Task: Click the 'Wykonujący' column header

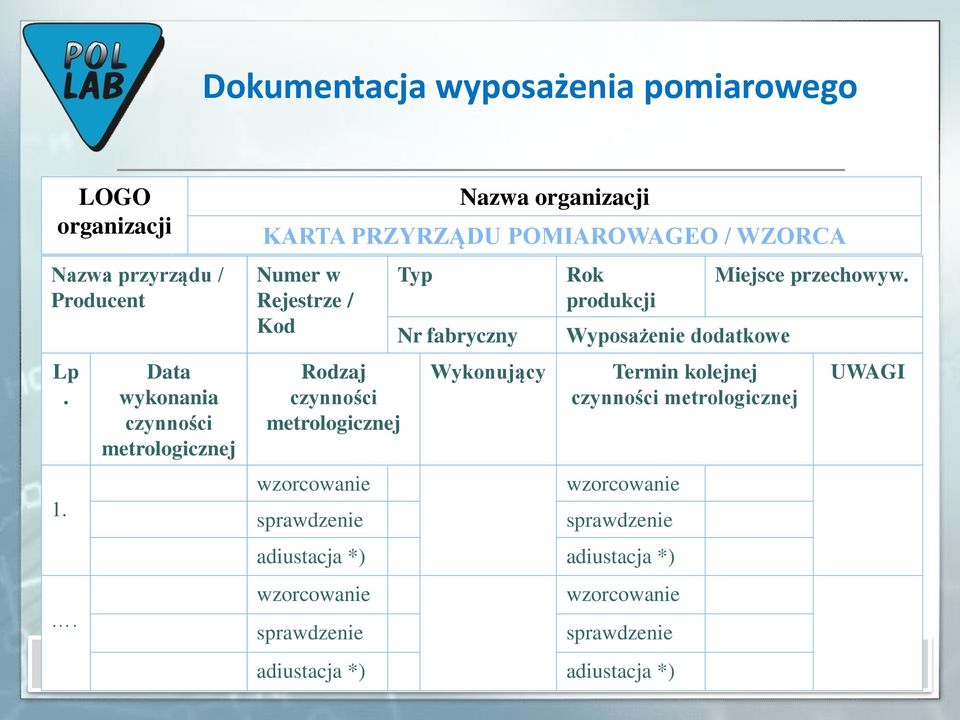Action: 488,409
